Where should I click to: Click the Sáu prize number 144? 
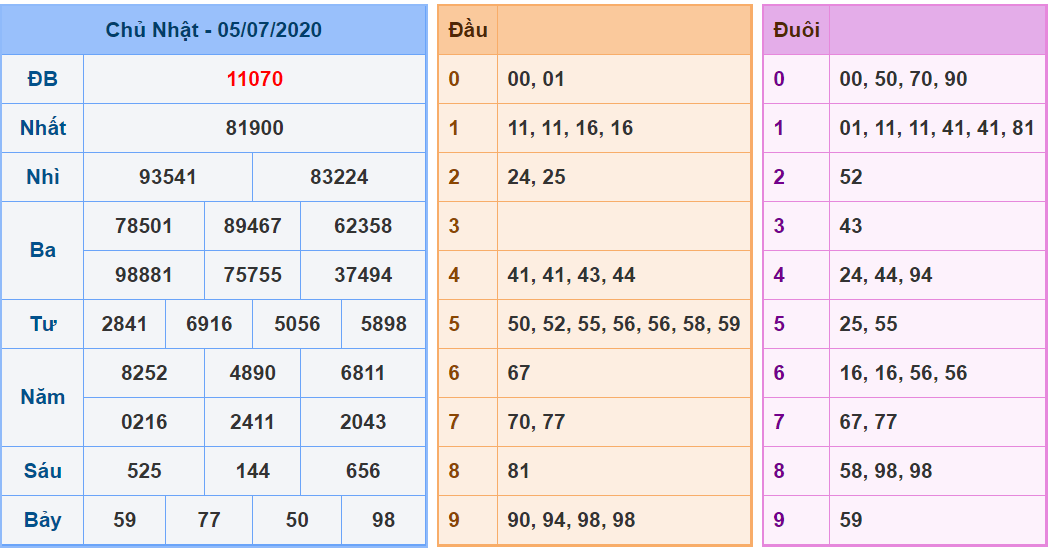pyautogui.click(x=252, y=471)
